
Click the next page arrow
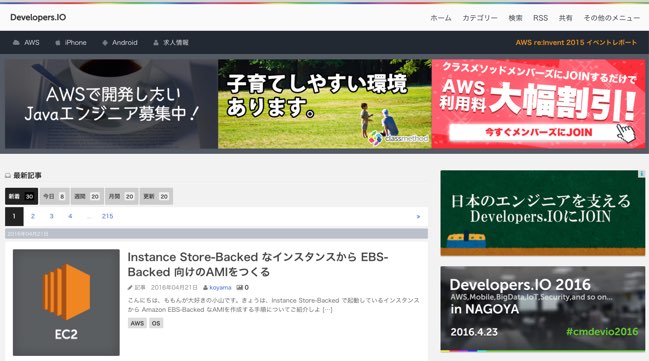point(418,217)
